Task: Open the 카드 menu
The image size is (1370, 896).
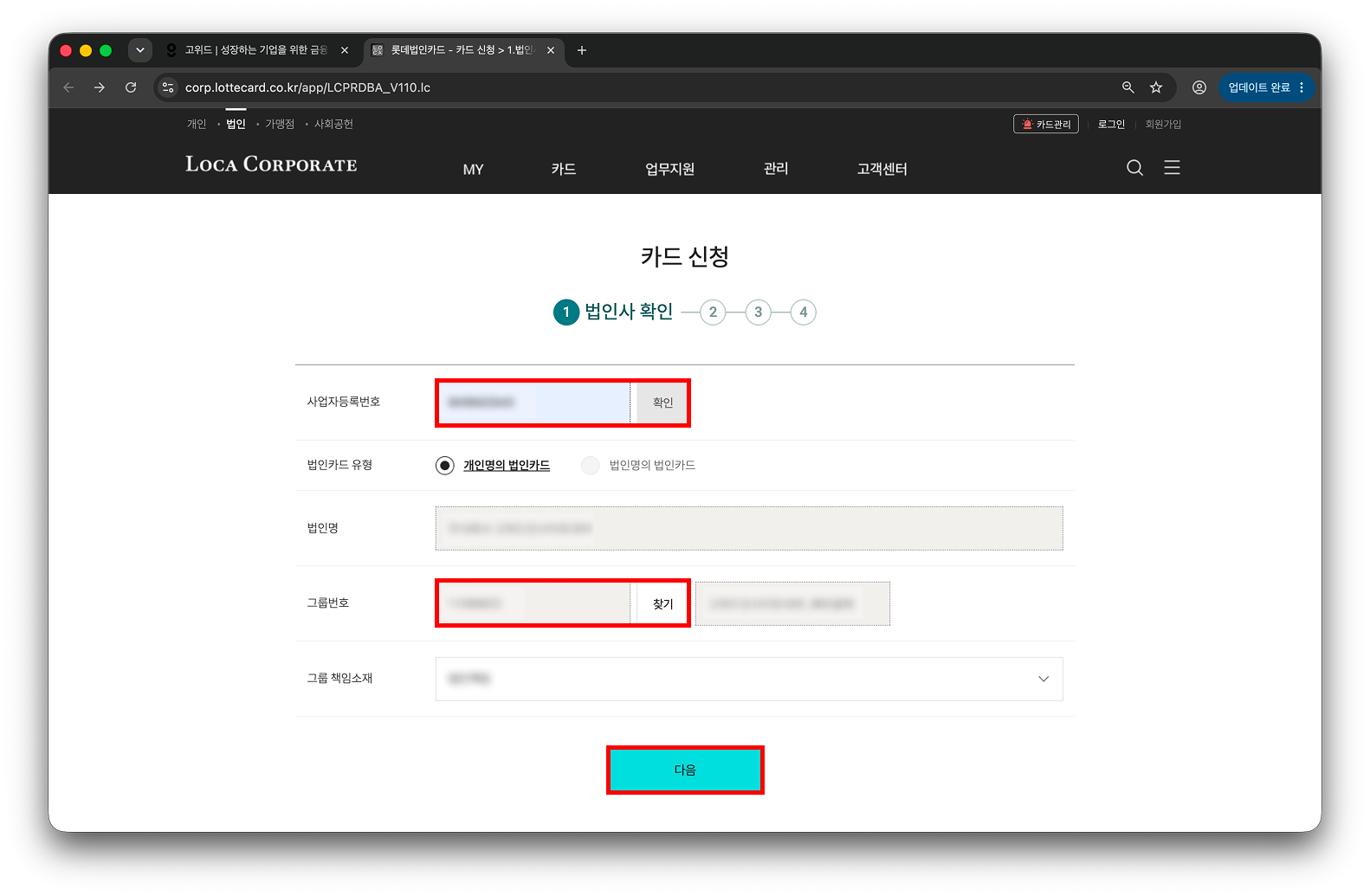Action: (x=564, y=169)
